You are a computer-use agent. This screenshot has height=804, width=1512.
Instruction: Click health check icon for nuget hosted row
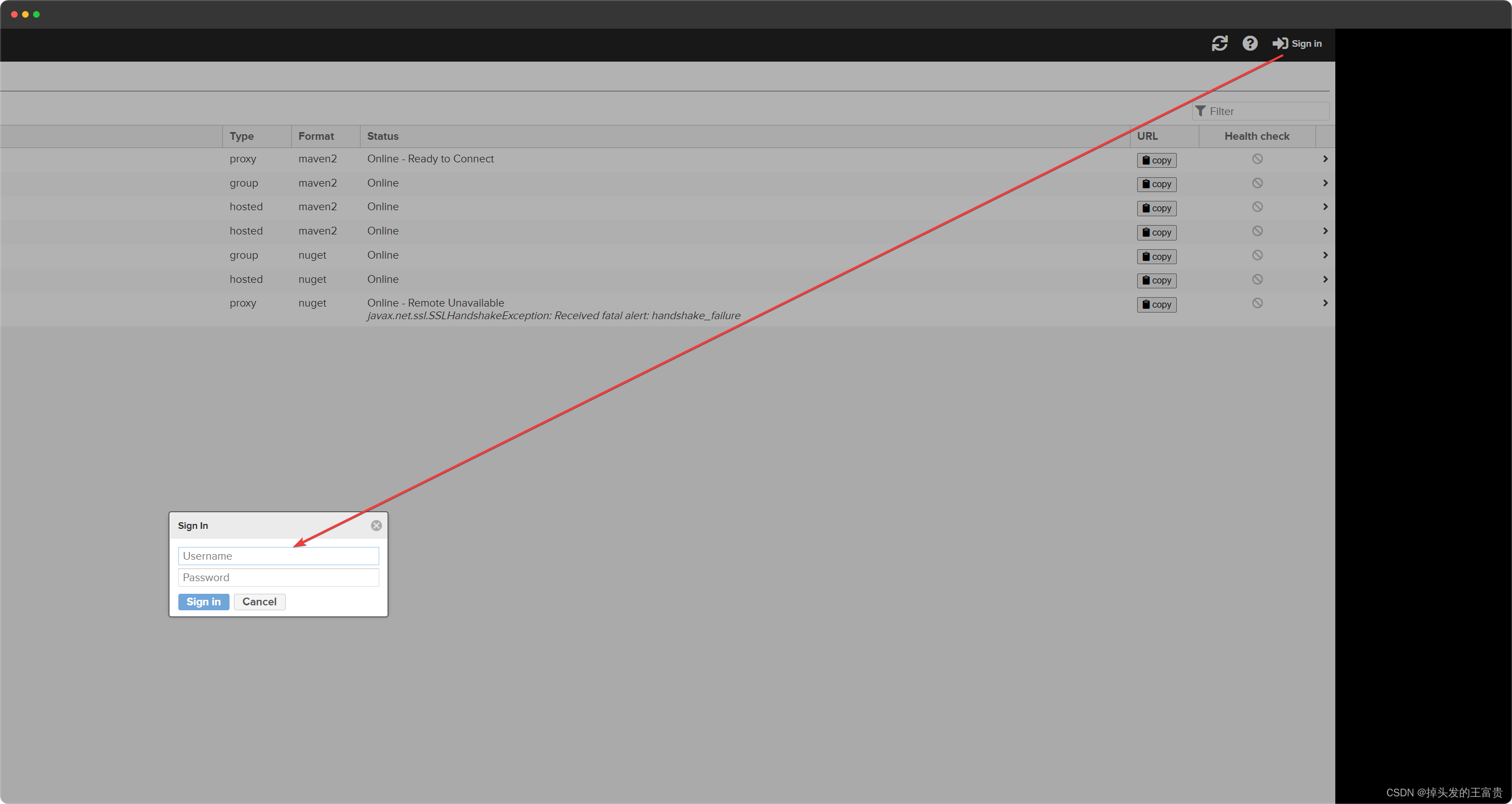click(1257, 280)
